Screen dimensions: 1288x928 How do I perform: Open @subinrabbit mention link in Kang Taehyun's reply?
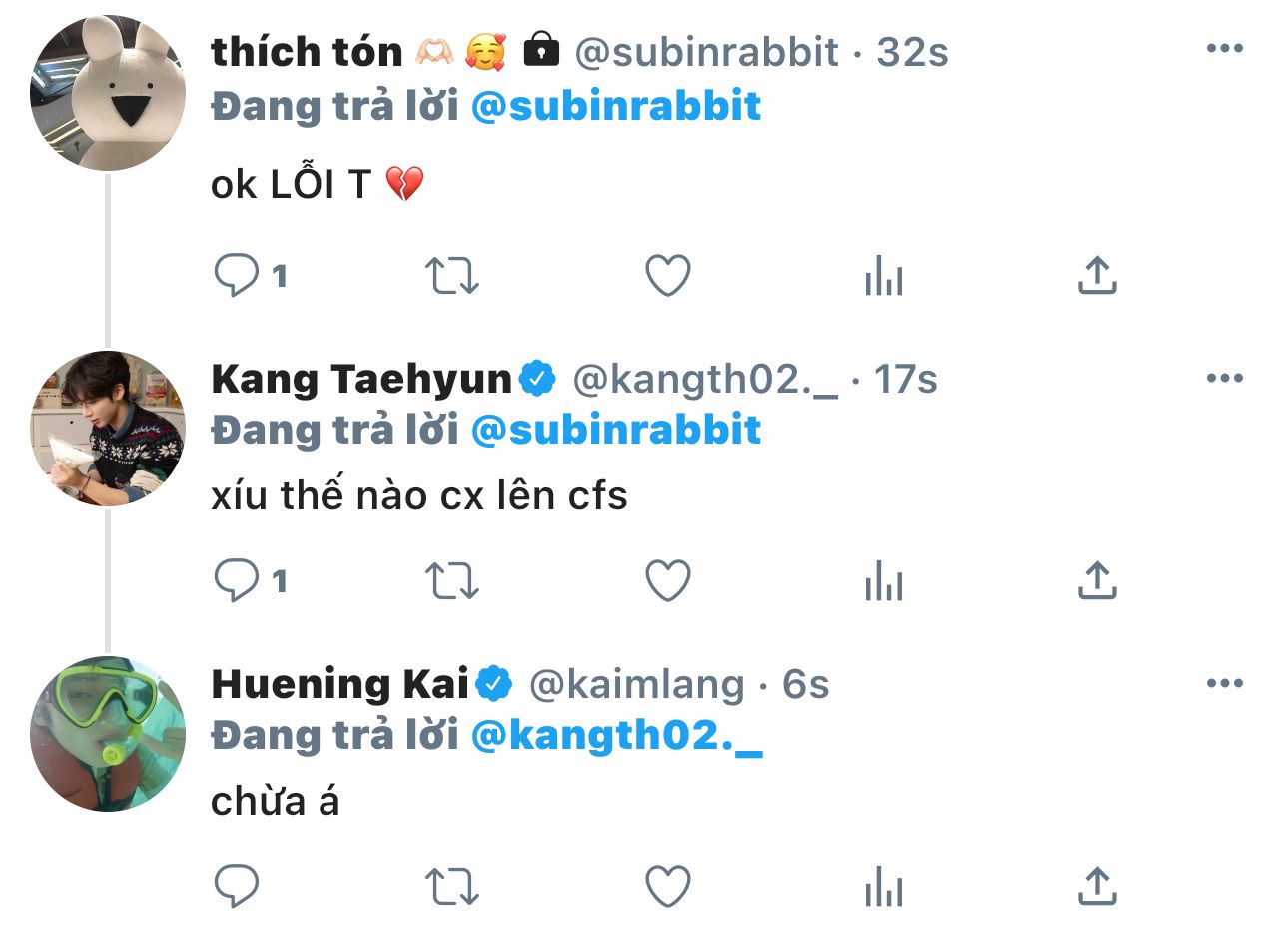click(615, 431)
